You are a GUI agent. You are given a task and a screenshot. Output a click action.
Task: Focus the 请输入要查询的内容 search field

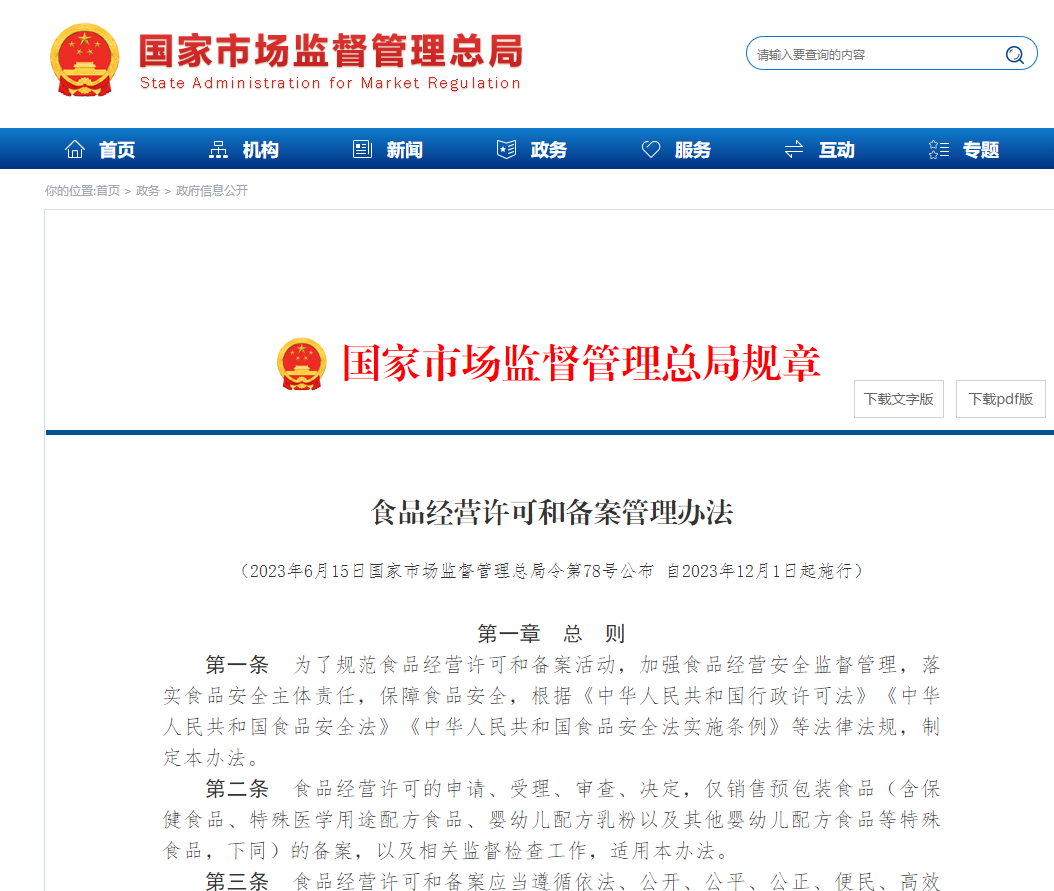click(870, 54)
